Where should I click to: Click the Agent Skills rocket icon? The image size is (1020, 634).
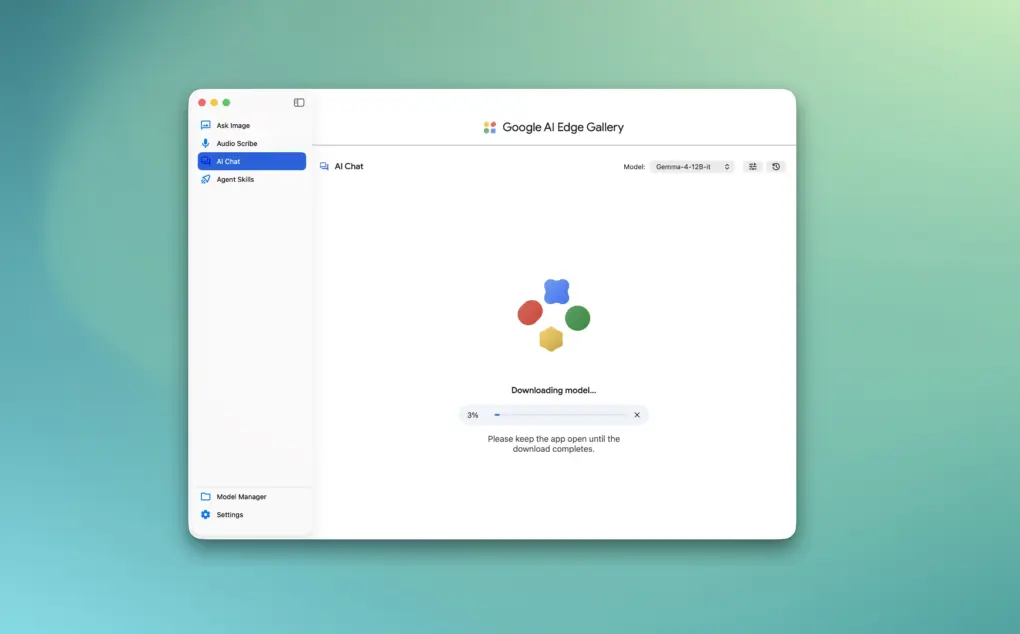pyautogui.click(x=206, y=179)
